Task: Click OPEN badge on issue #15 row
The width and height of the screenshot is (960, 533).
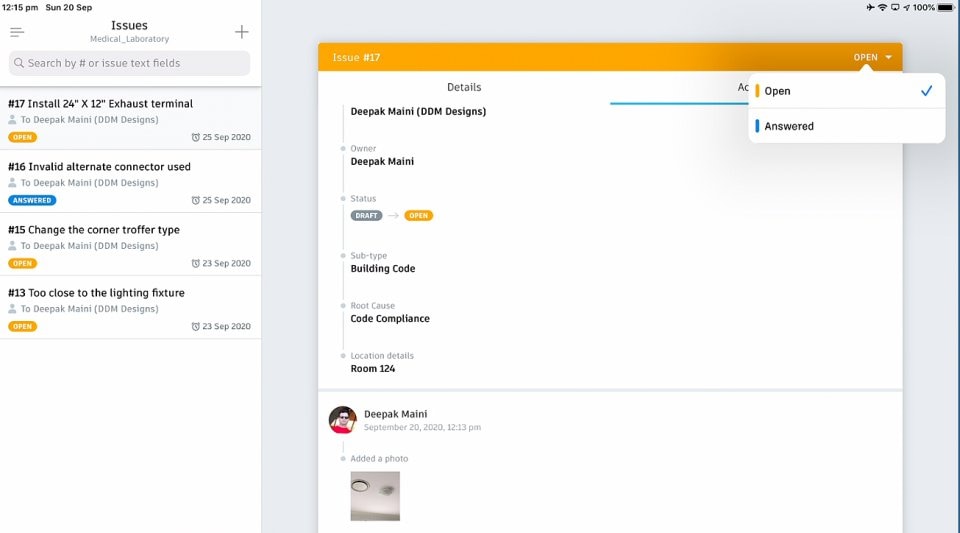Action: 23,263
